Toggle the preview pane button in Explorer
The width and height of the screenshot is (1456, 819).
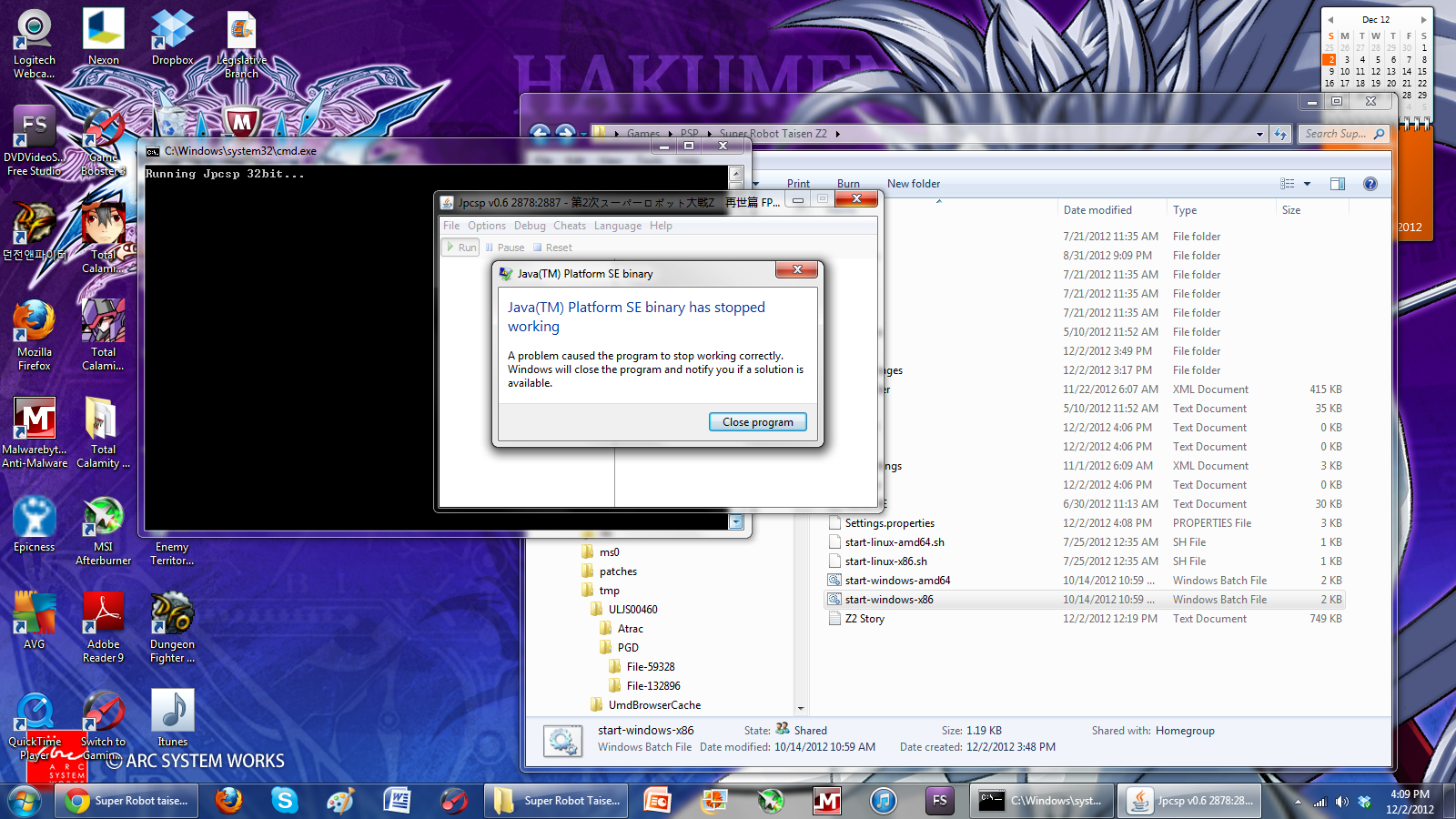1337,184
